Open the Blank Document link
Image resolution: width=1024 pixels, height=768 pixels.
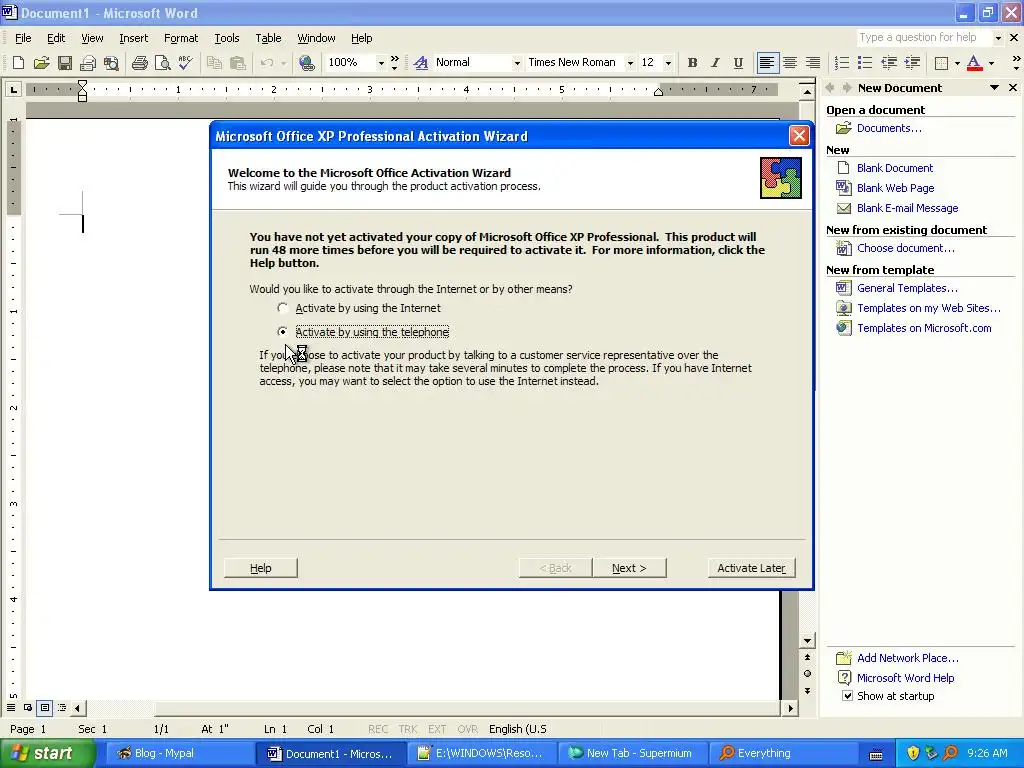tap(895, 168)
